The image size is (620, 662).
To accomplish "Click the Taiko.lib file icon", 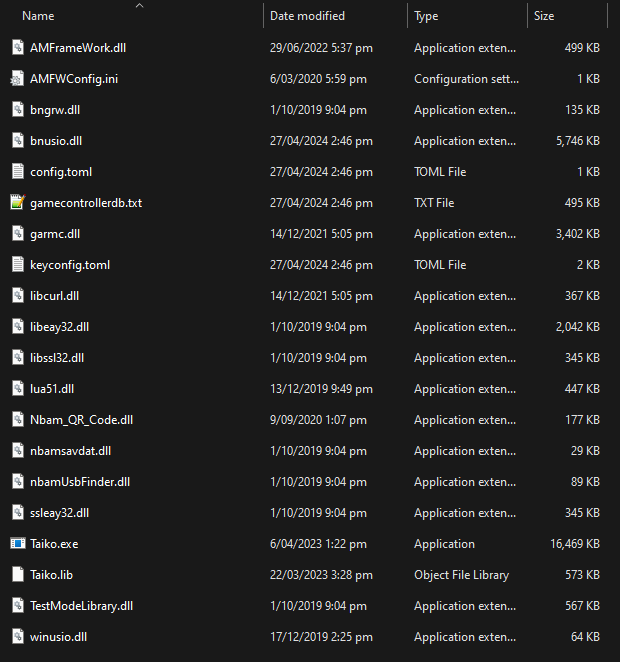I will (17, 575).
